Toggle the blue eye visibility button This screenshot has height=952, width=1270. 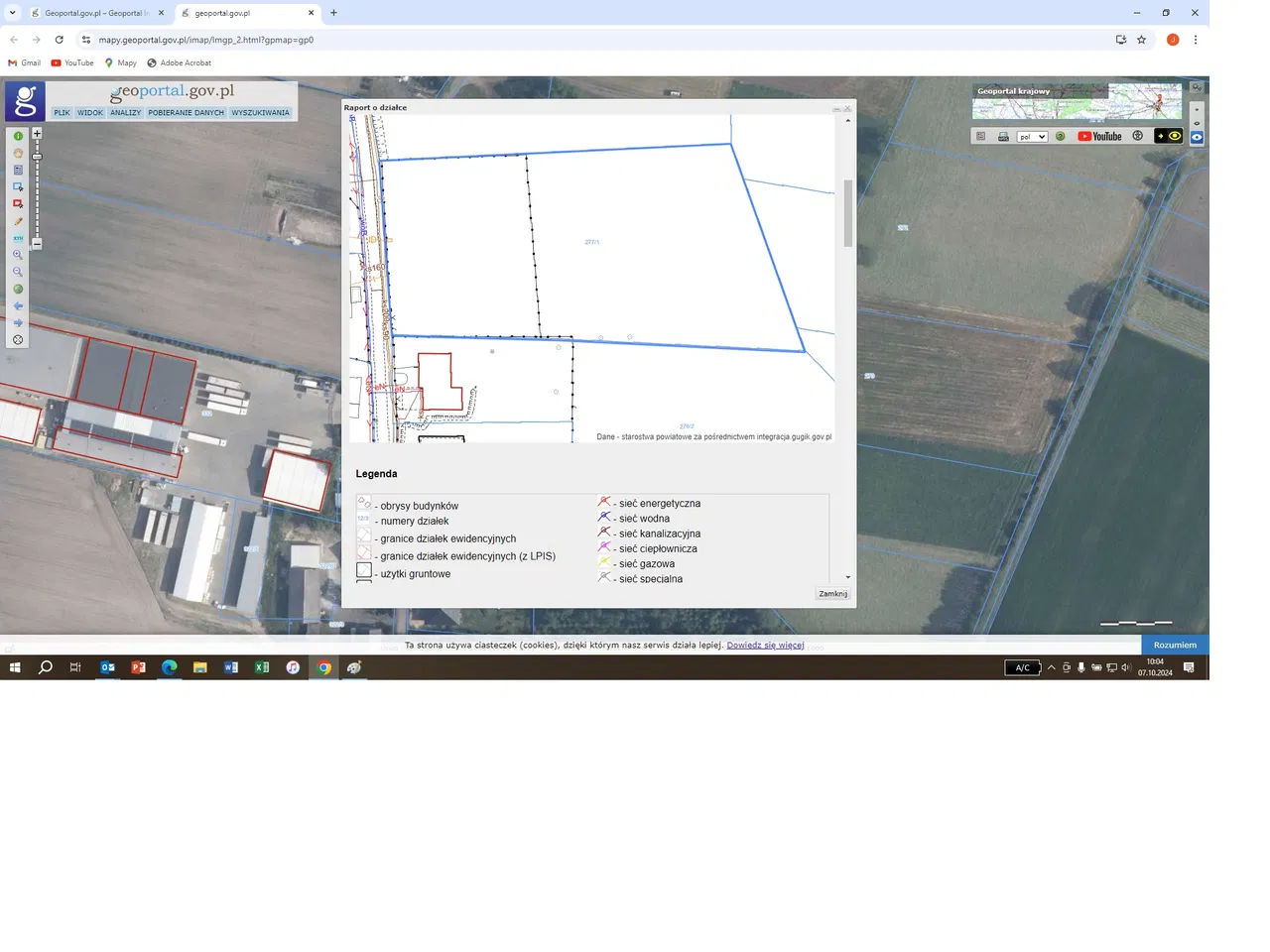tap(1197, 138)
